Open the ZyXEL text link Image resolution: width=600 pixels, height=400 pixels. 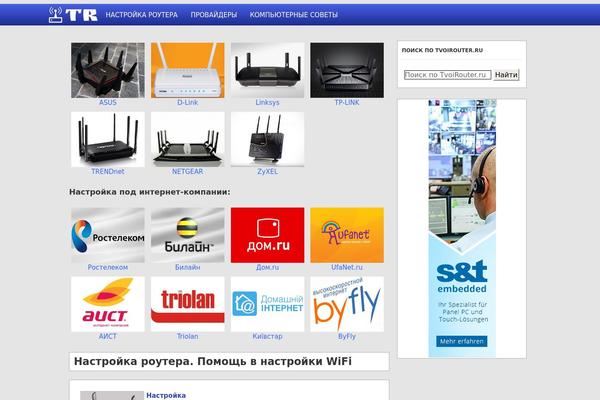[267, 171]
